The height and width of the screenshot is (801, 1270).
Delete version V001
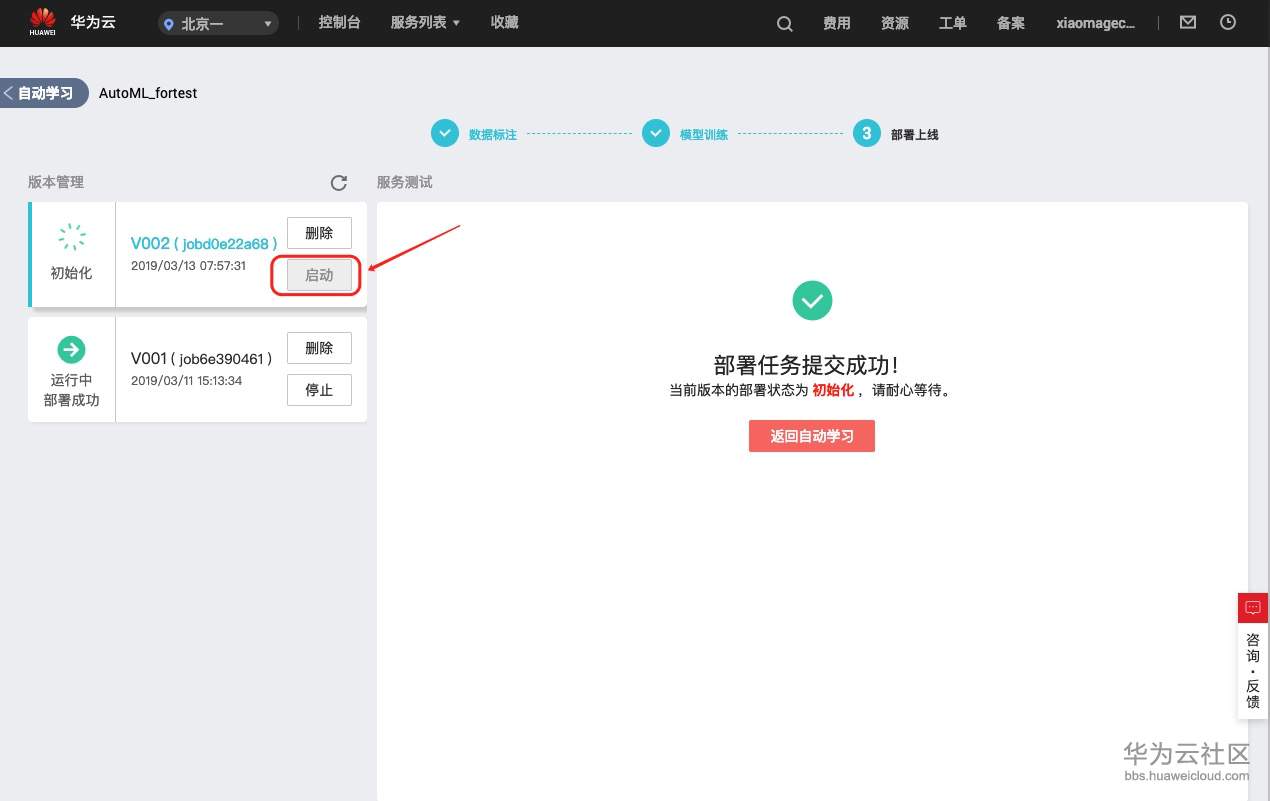(319, 348)
